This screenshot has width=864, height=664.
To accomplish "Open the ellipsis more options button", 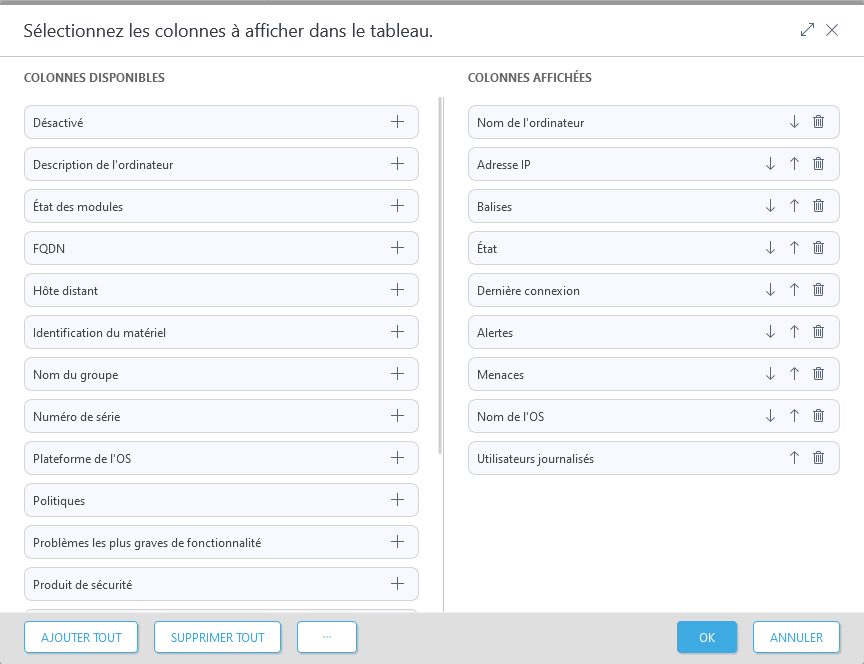I will (x=326, y=637).
